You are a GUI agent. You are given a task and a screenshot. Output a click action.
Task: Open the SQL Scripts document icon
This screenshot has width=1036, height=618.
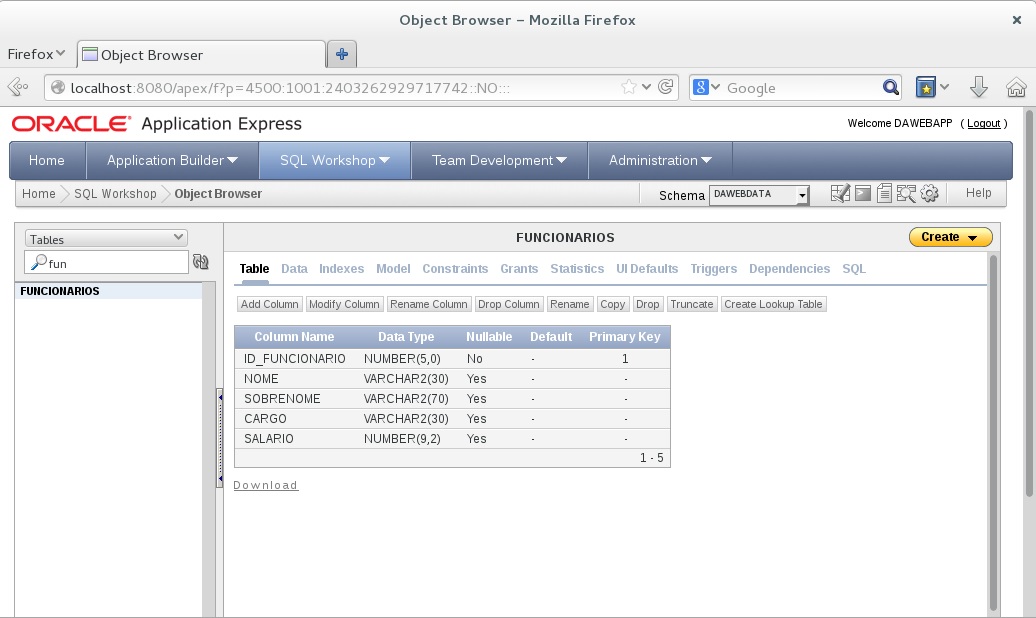point(884,194)
